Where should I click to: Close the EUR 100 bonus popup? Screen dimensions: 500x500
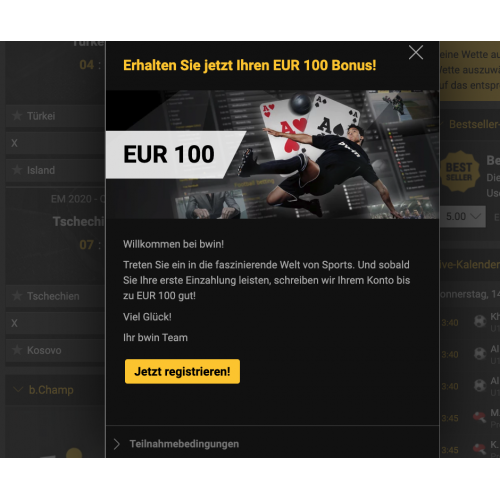[416, 53]
